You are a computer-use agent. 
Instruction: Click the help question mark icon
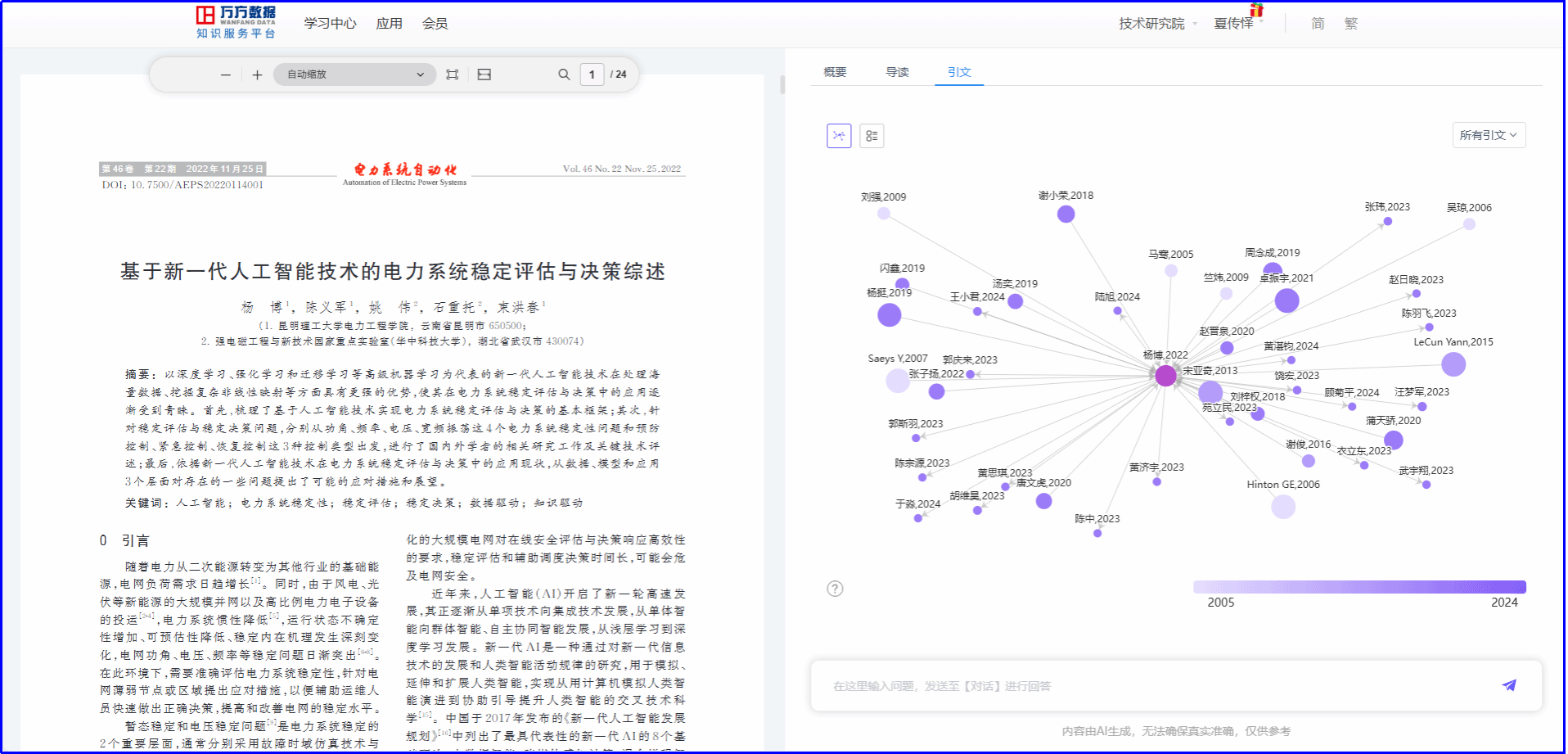tap(835, 589)
